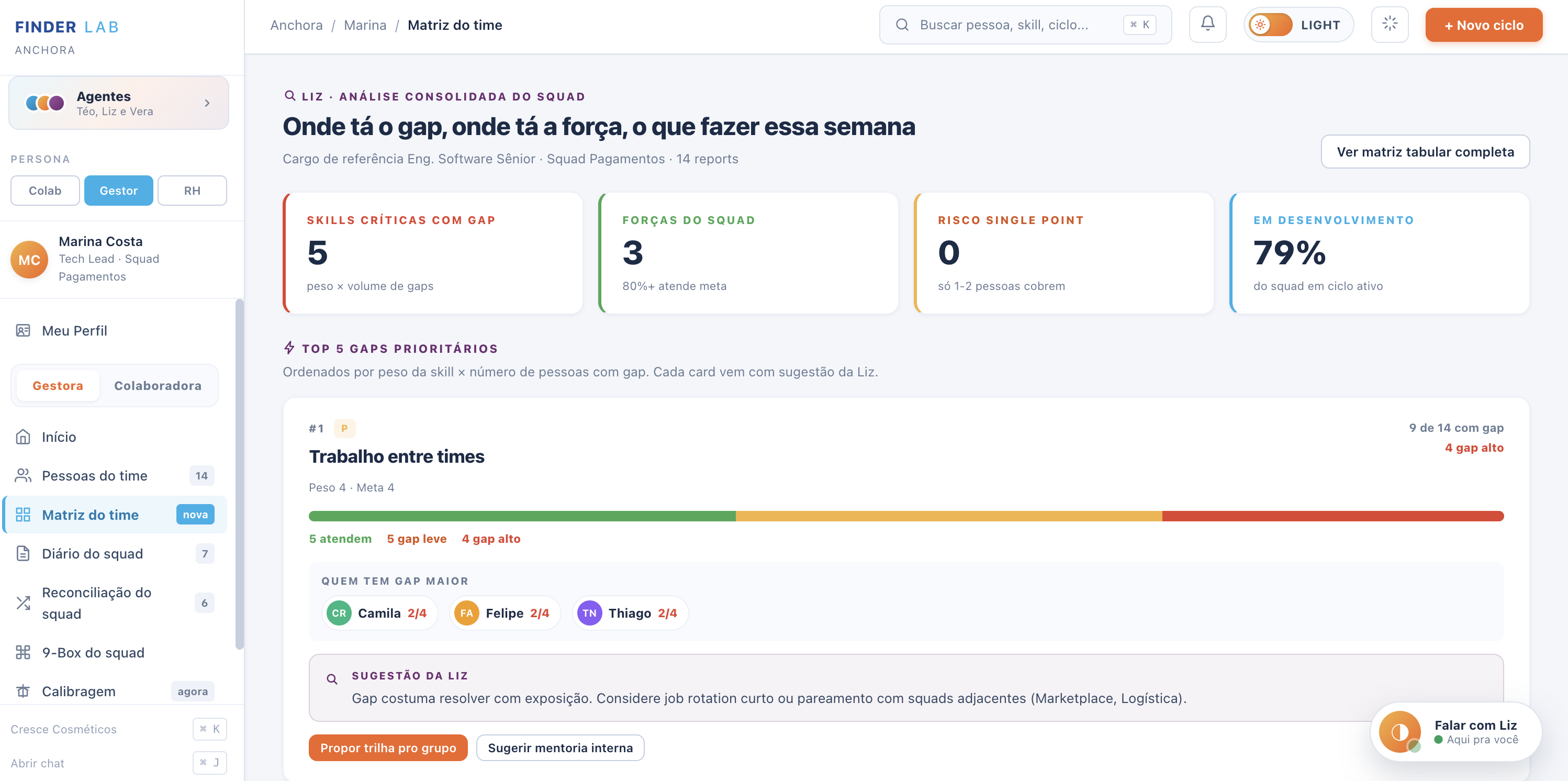Click the sparkle loader icon button

tap(1390, 25)
